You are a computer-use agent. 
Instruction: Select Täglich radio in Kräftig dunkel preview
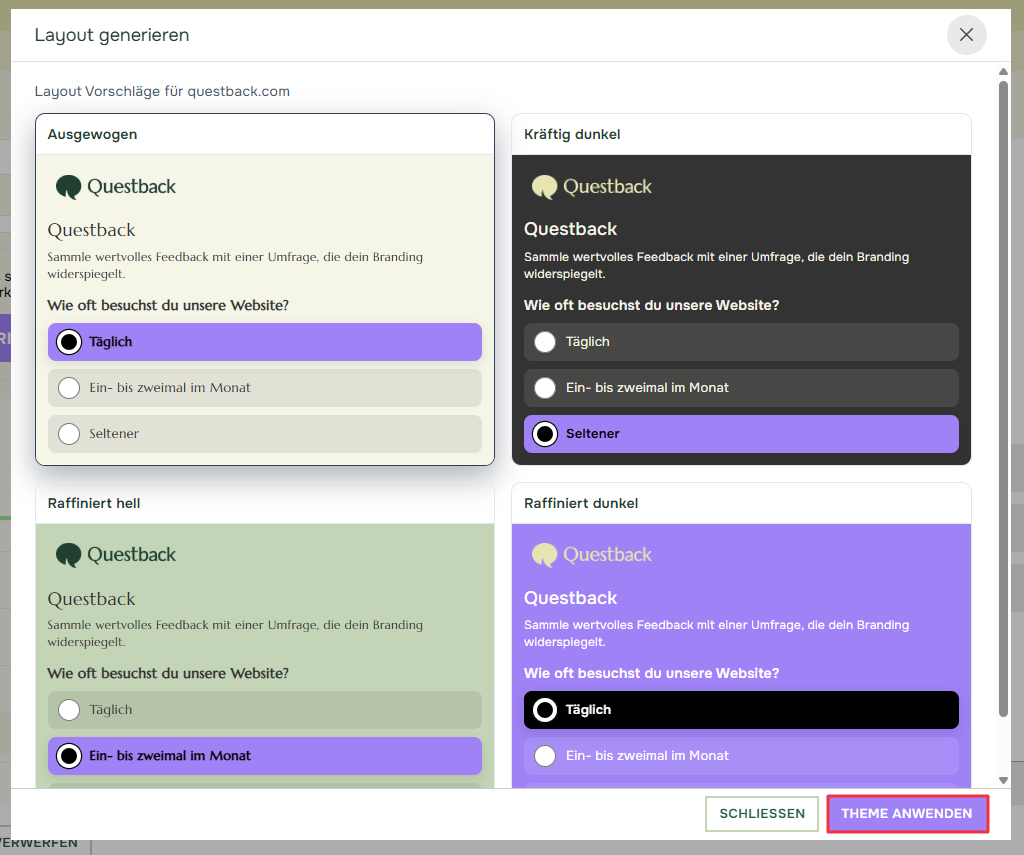point(545,342)
